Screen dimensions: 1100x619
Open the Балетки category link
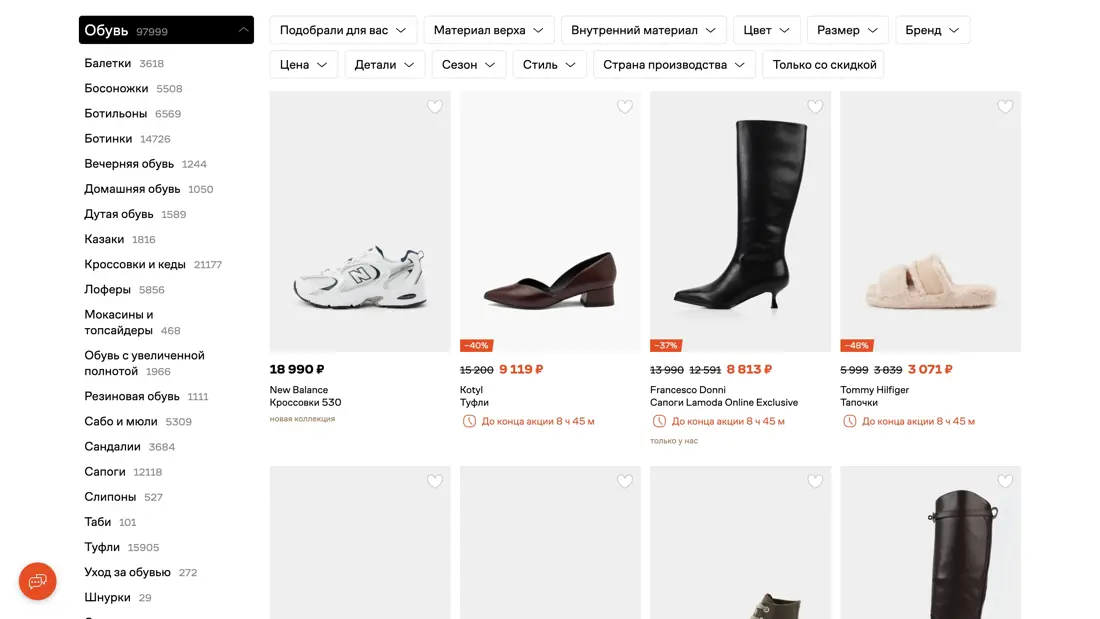tap(108, 63)
